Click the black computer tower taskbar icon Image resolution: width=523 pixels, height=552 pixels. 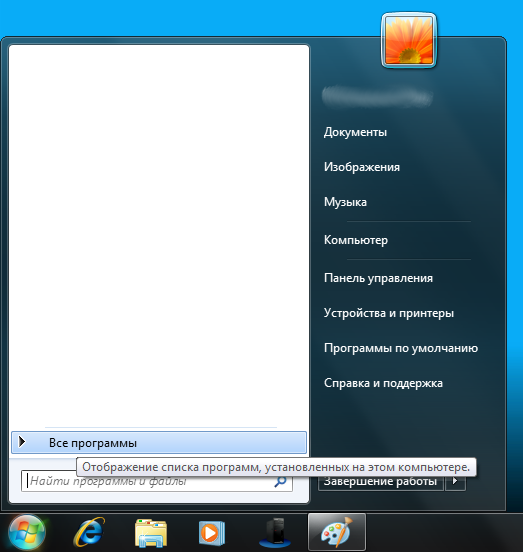pos(275,532)
